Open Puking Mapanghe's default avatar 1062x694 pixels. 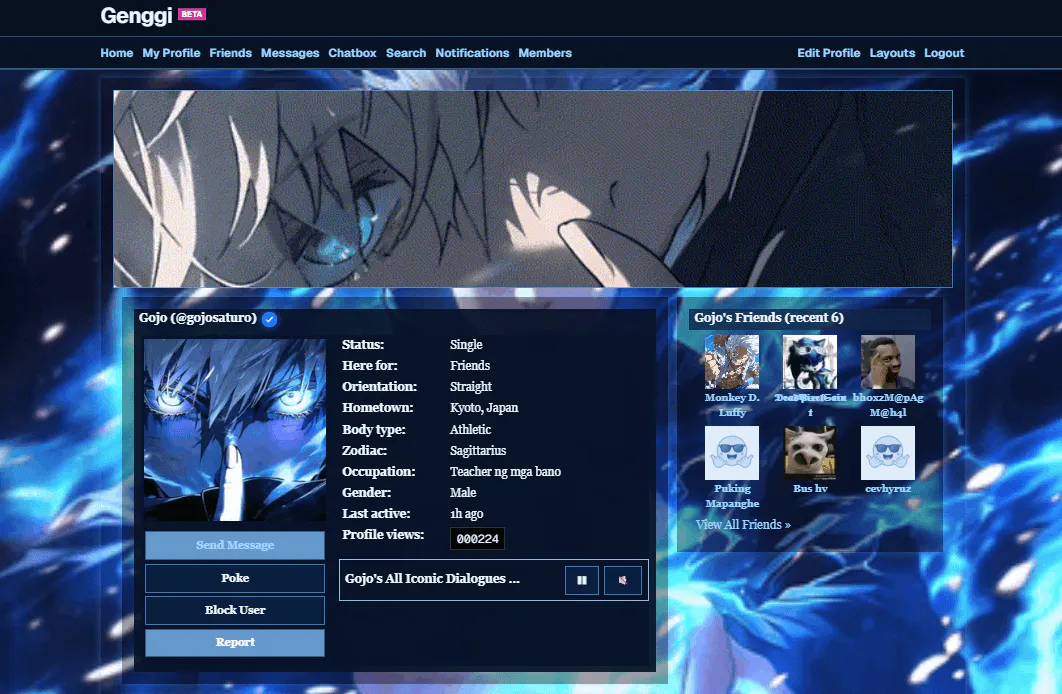[x=731, y=453]
